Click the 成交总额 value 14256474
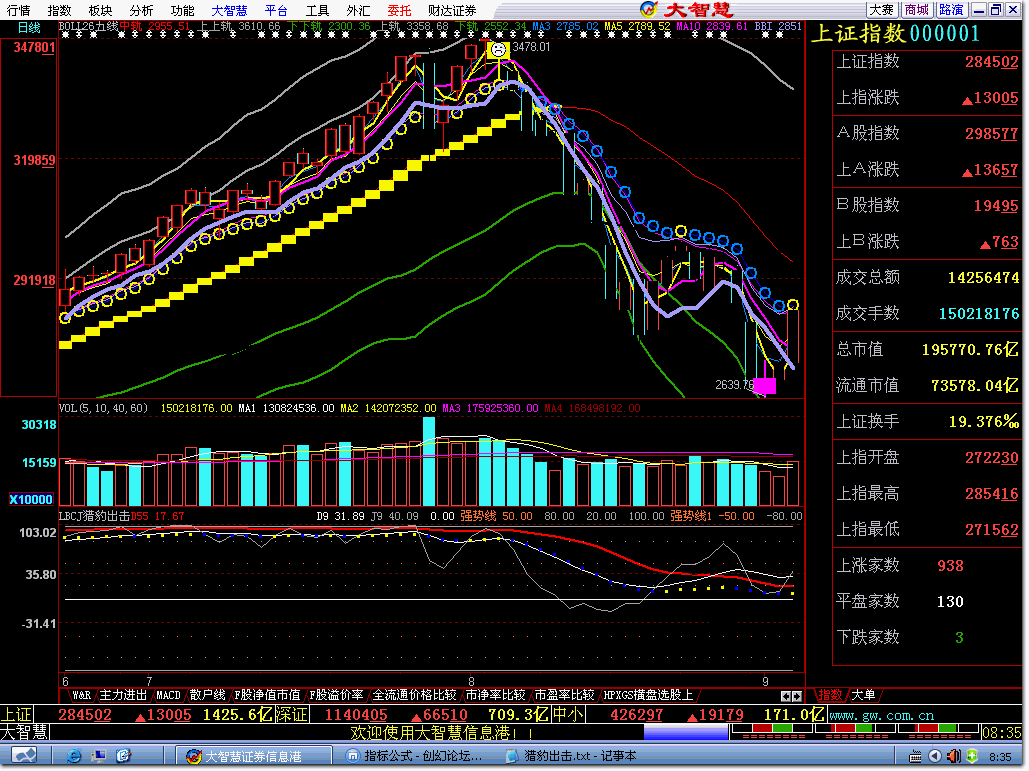This screenshot has height=771, width=1029. 983,278
